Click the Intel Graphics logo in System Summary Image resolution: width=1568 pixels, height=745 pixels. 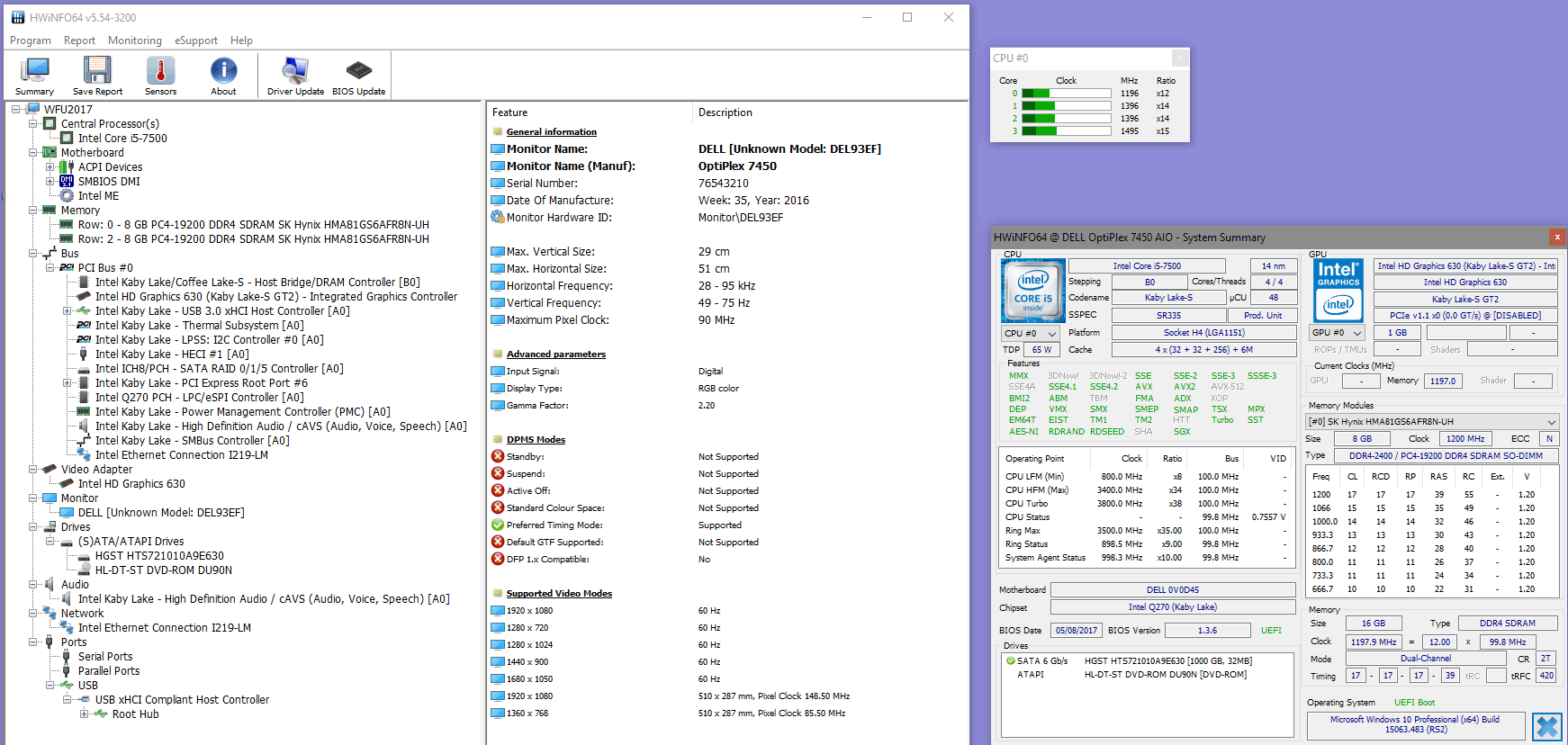pos(1338,291)
